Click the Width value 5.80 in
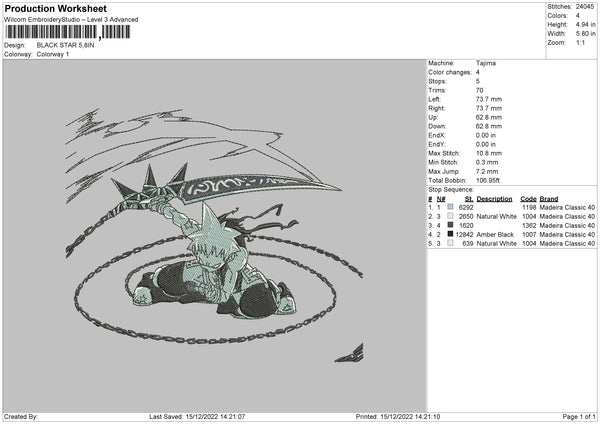Viewport: 600px width, 424px height. tap(585, 34)
